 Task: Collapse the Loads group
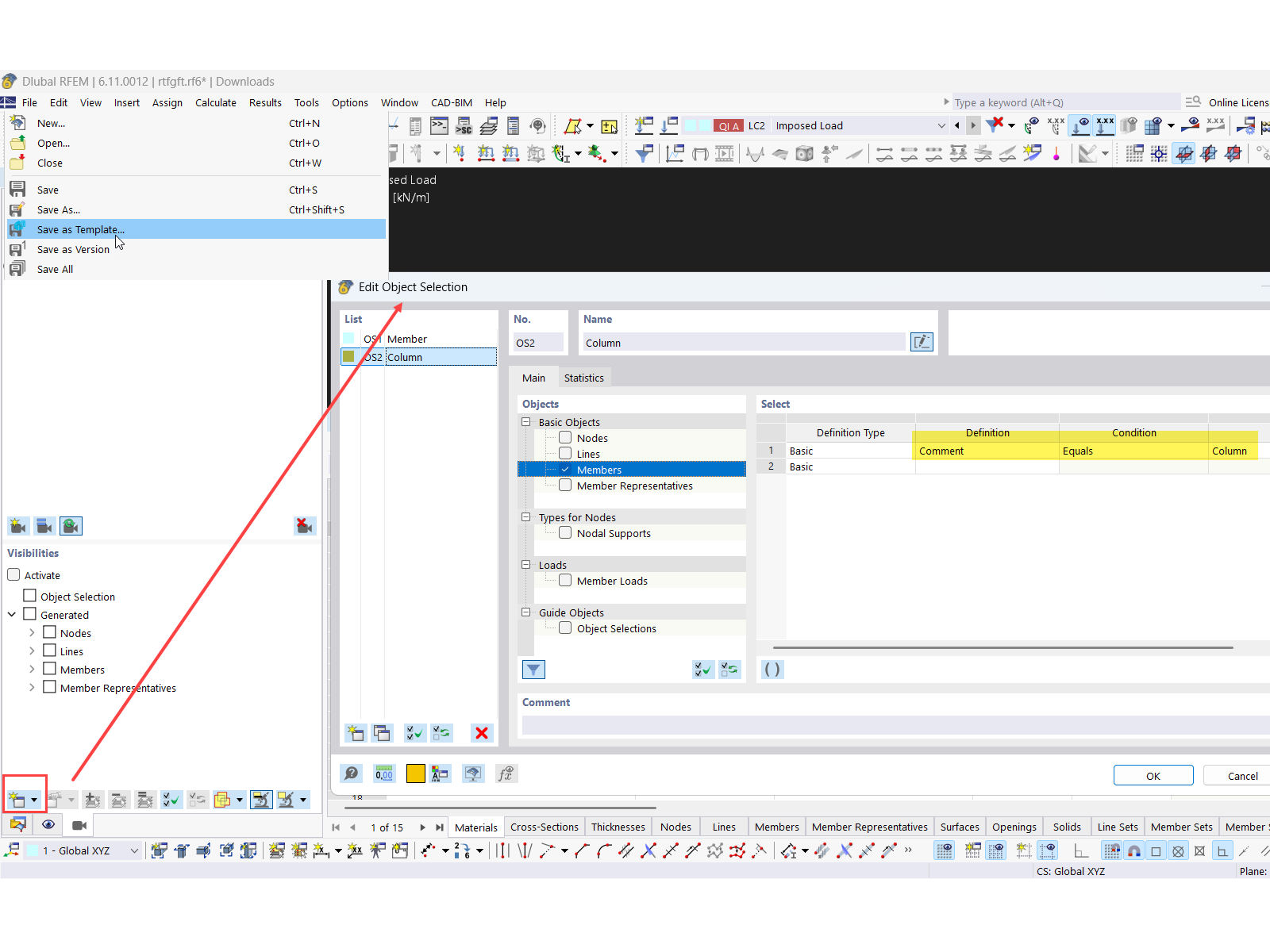(x=525, y=565)
